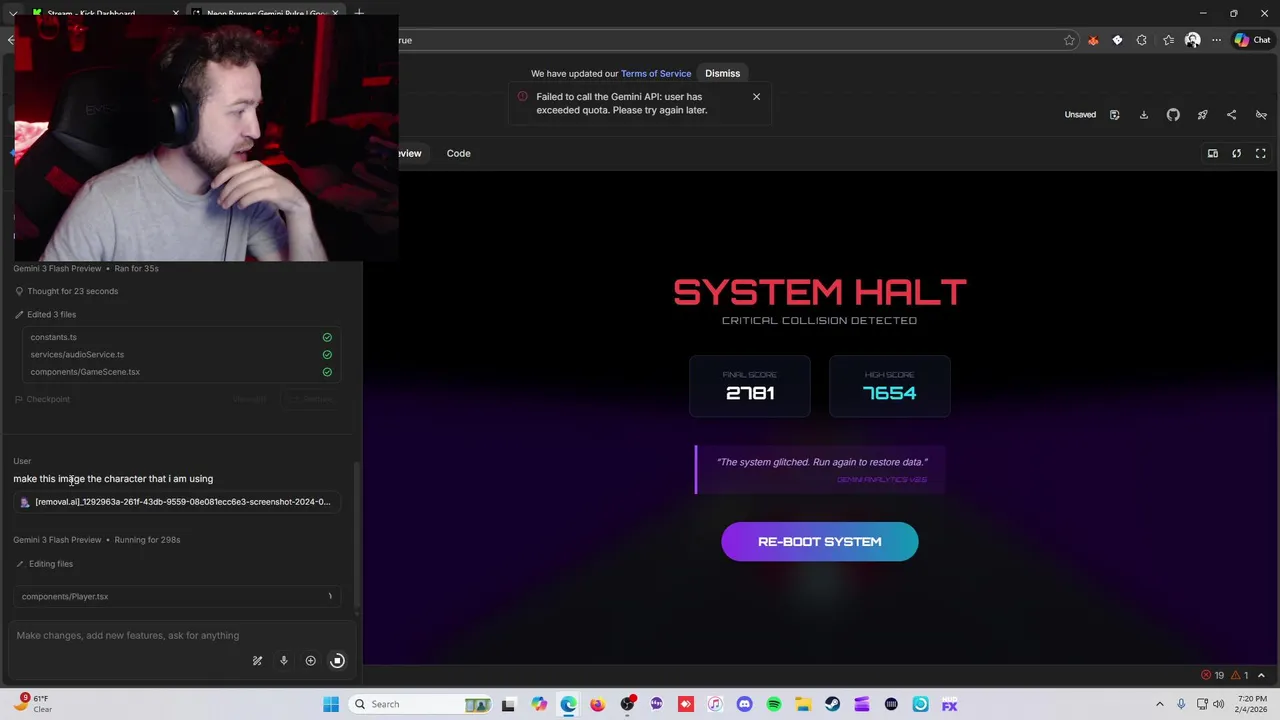Image resolution: width=1280 pixels, height=720 pixels.
Task: Activate the microphone dictation icon
Action: coord(284,660)
